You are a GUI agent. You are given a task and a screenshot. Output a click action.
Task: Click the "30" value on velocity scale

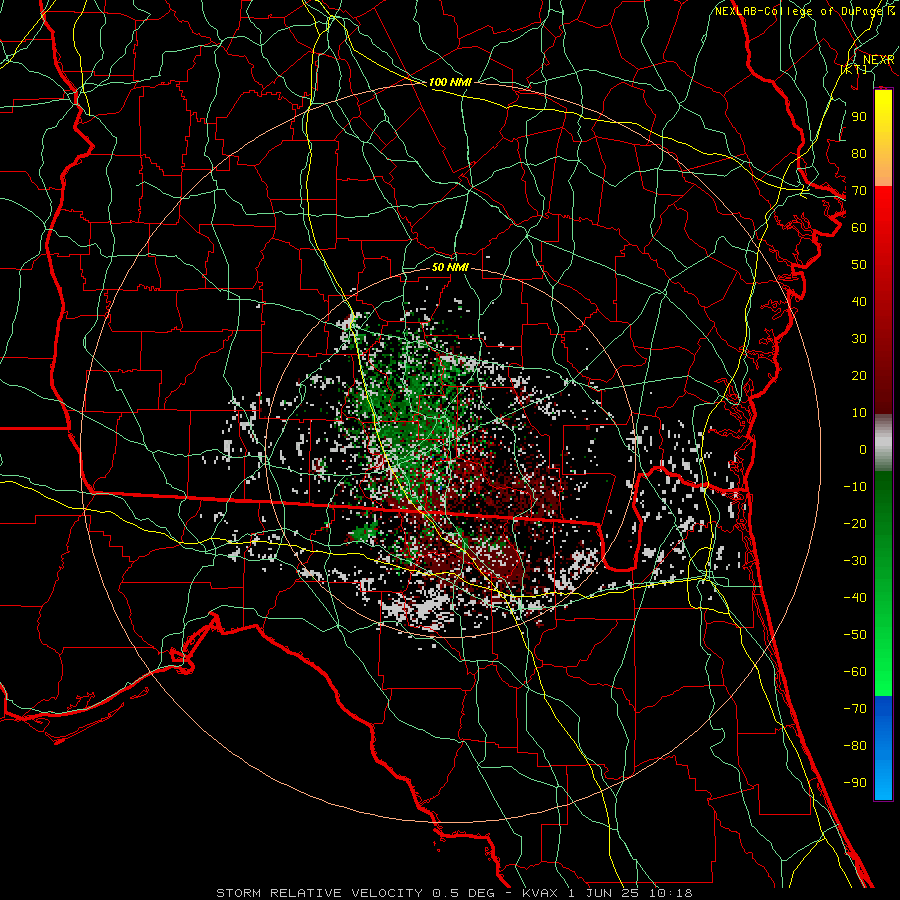859,339
